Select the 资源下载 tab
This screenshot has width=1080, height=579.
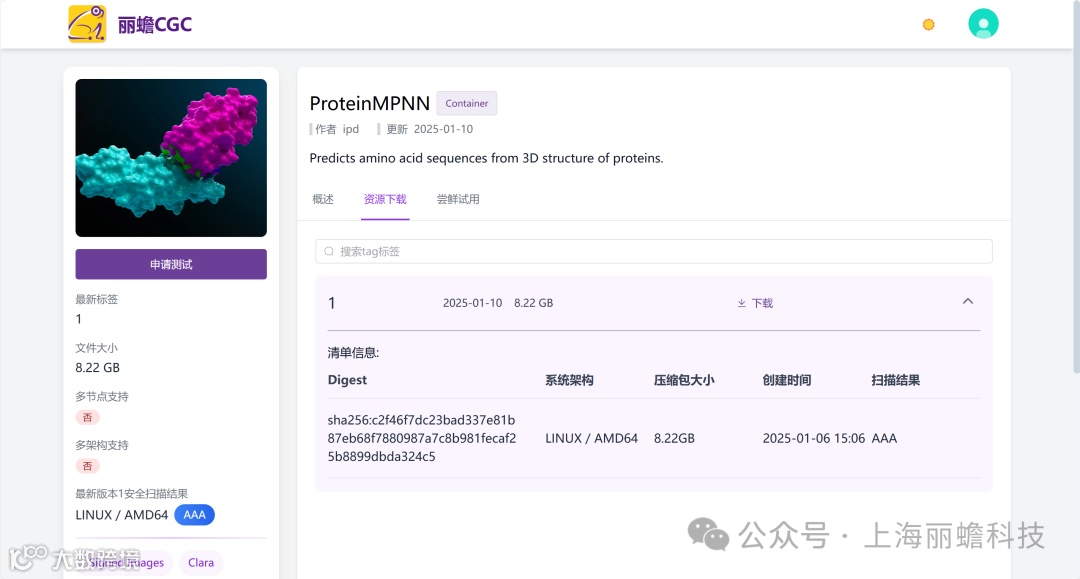(385, 199)
